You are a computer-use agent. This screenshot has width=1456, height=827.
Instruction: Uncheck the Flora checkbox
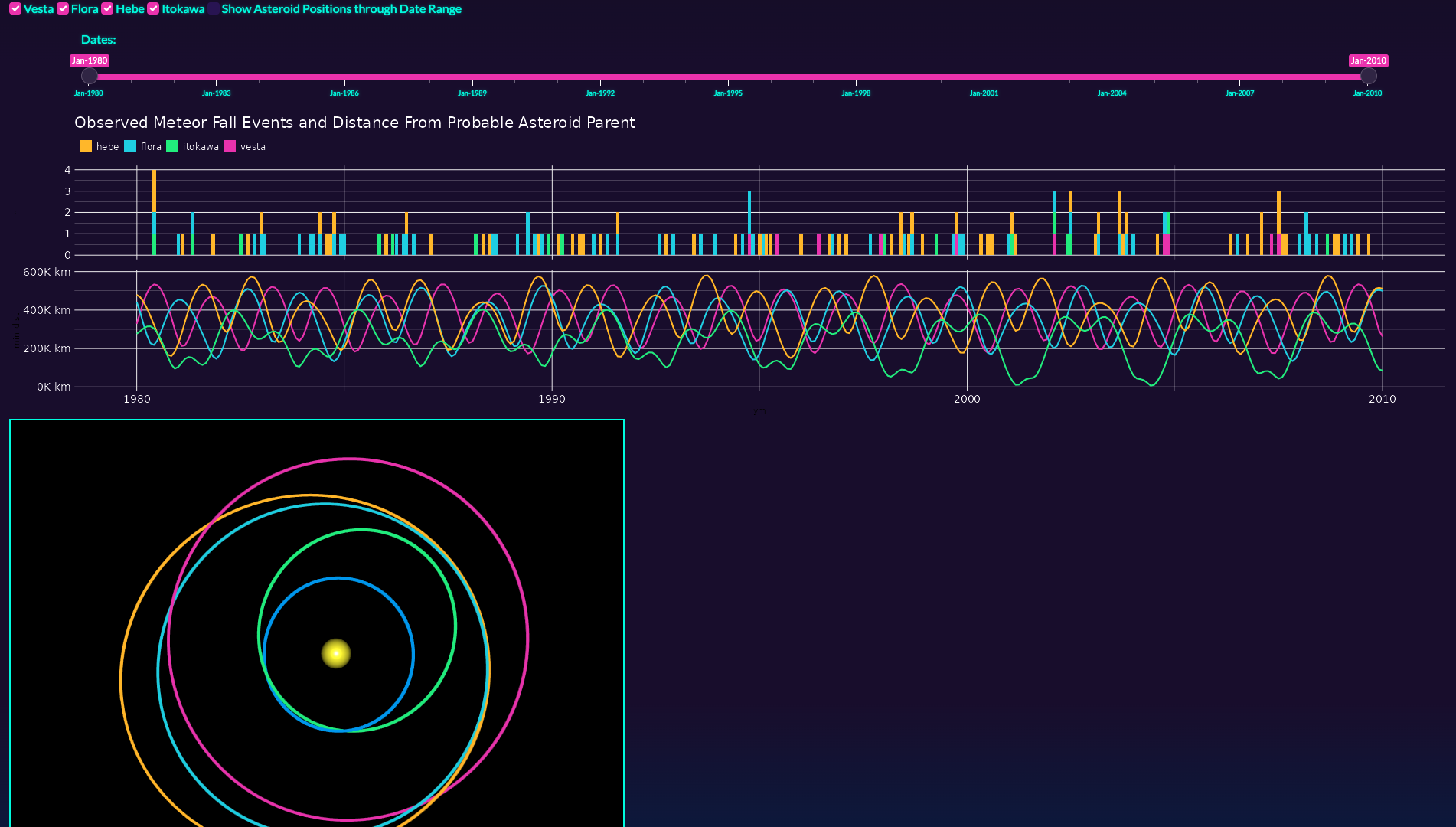click(63, 9)
